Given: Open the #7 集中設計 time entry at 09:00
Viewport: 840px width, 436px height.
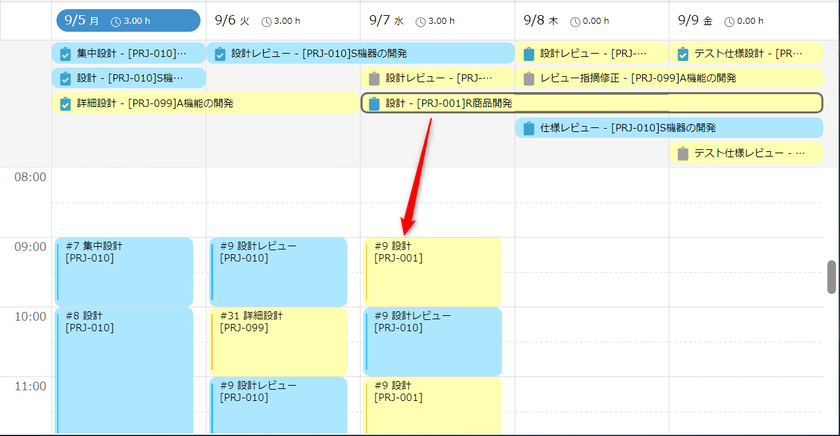Looking at the screenshot, I should 124,272.
